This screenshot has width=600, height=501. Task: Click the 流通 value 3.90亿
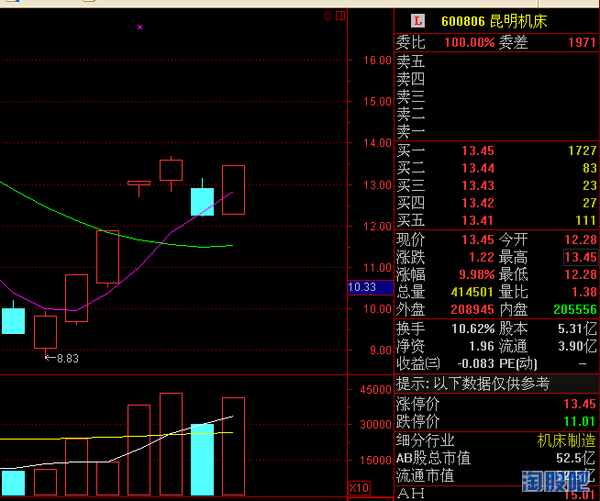pos(577,346)
